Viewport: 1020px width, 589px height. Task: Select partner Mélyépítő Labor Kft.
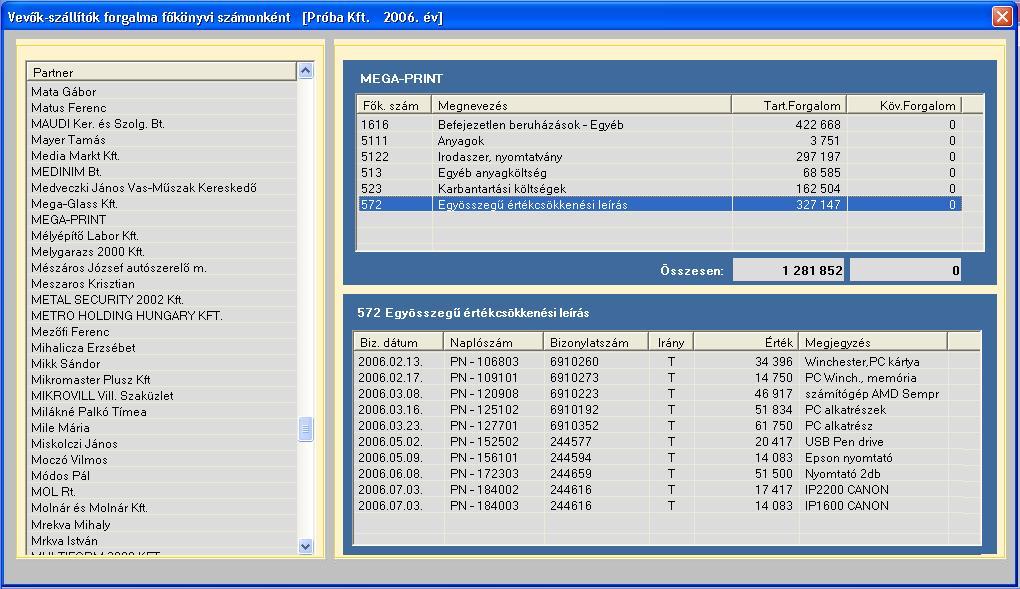(x=161, y=236)
